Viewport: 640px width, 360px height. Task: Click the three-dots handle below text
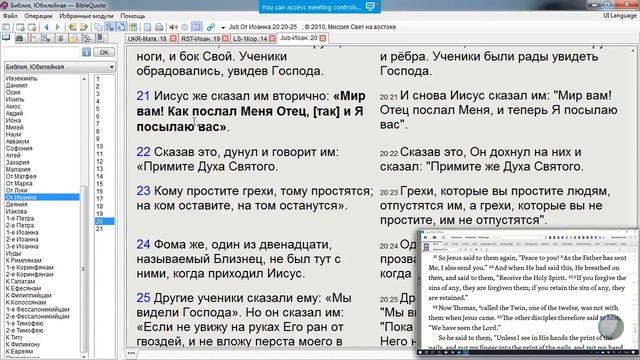tap(131, 353)
